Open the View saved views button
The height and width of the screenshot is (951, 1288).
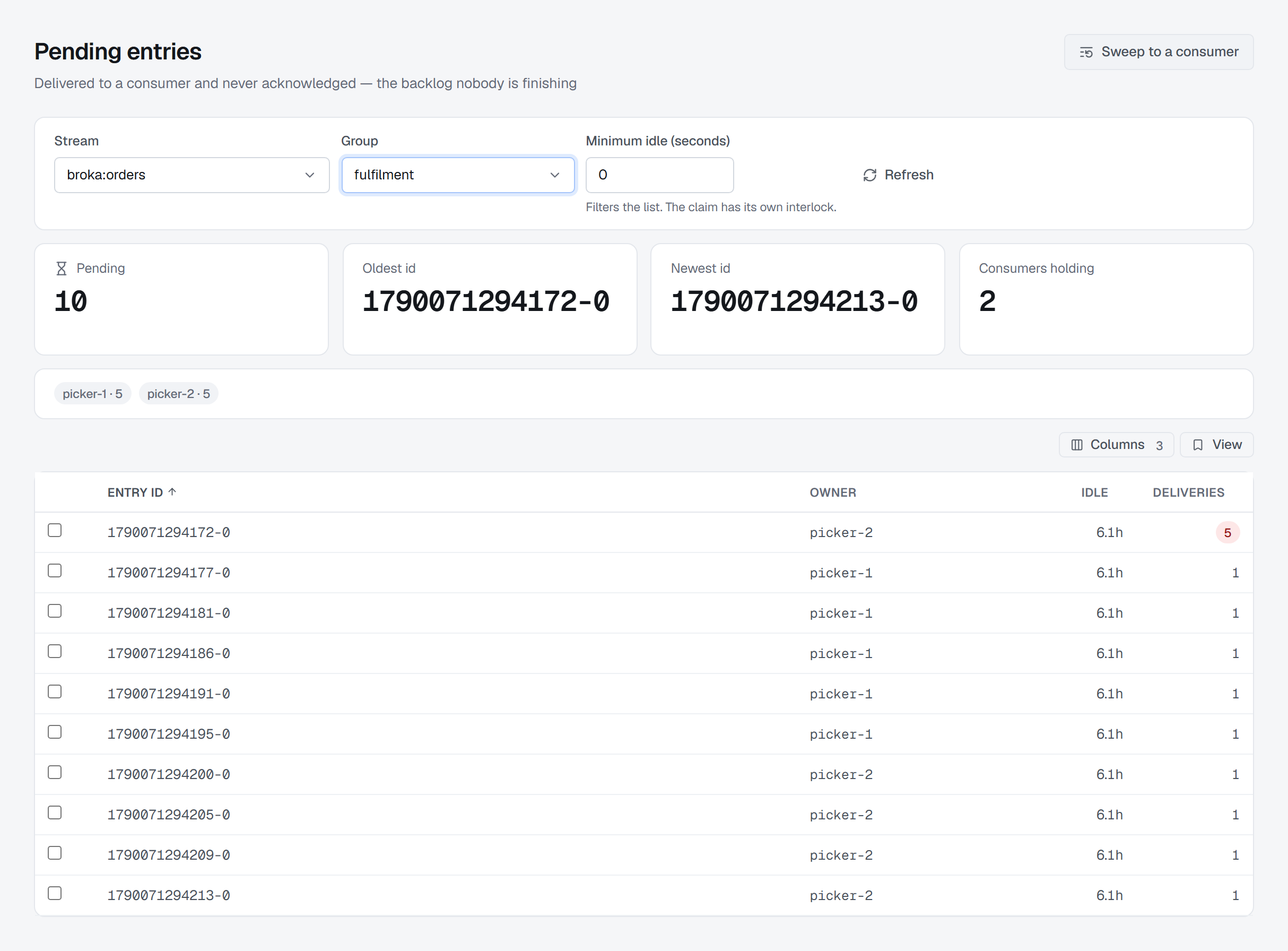point(1216,445)
